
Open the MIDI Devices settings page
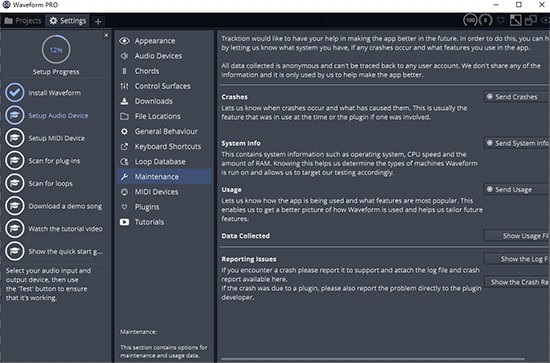[x=164, y=192]
